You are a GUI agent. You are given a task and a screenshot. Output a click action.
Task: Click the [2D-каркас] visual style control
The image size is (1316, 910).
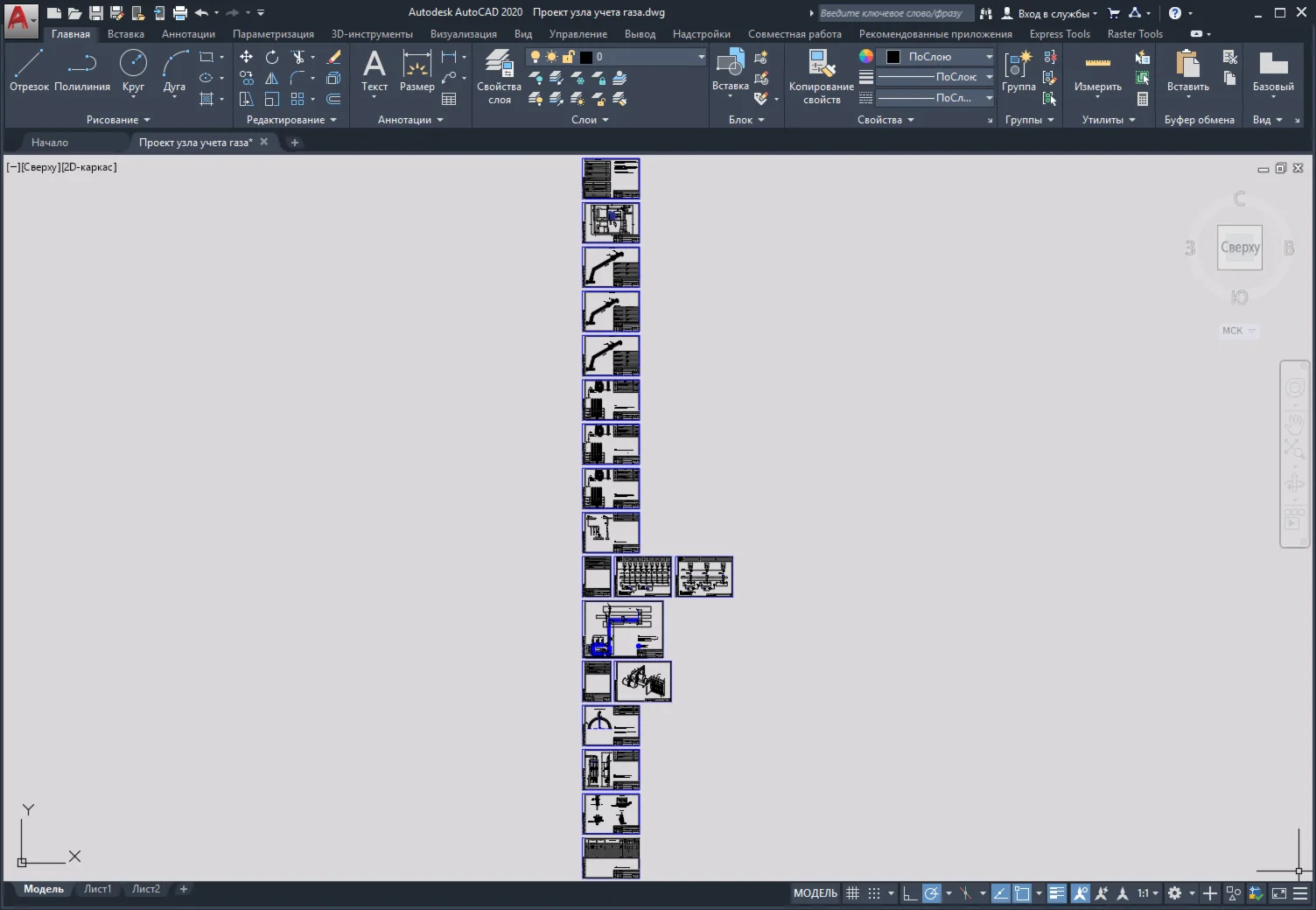[88, 167]
